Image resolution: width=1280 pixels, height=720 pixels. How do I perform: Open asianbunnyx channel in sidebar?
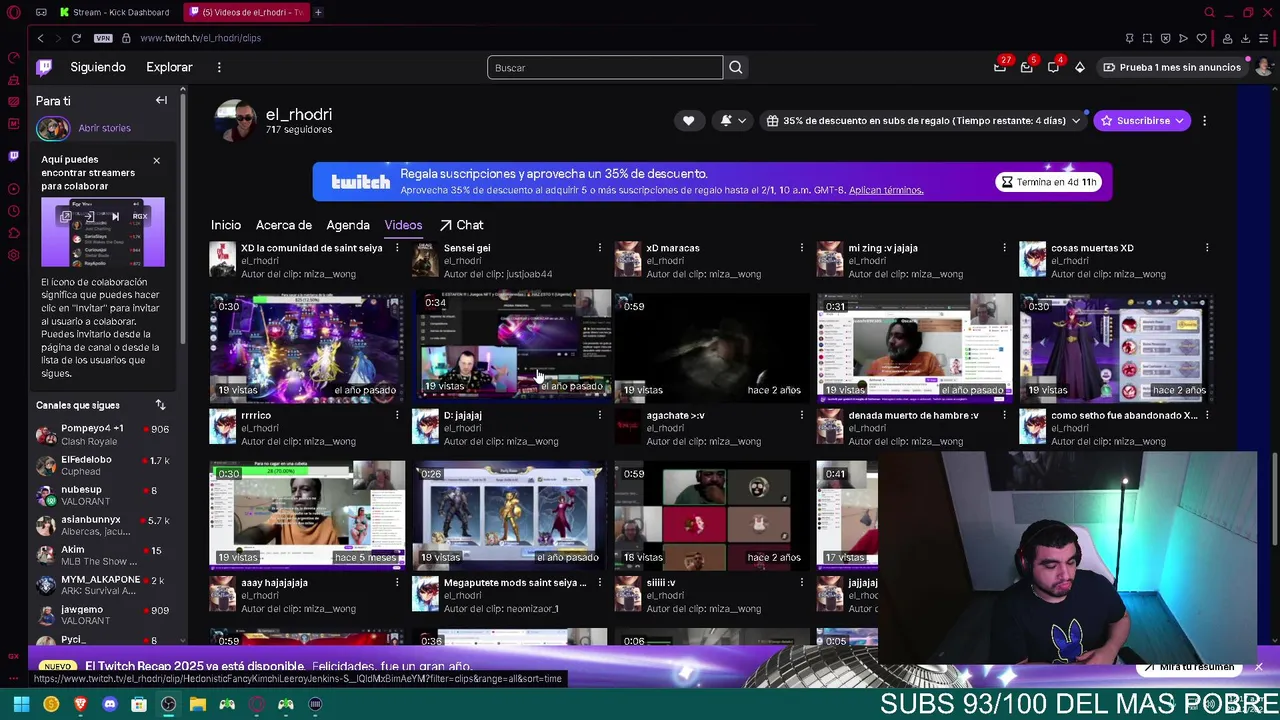pos(104,525)
